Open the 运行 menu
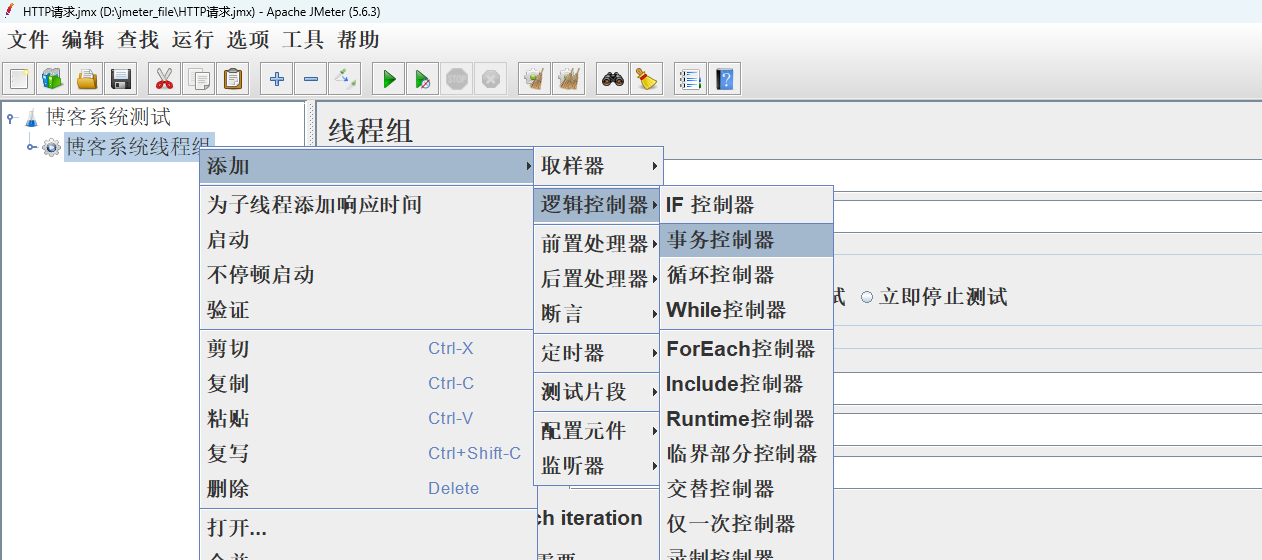 193,40
